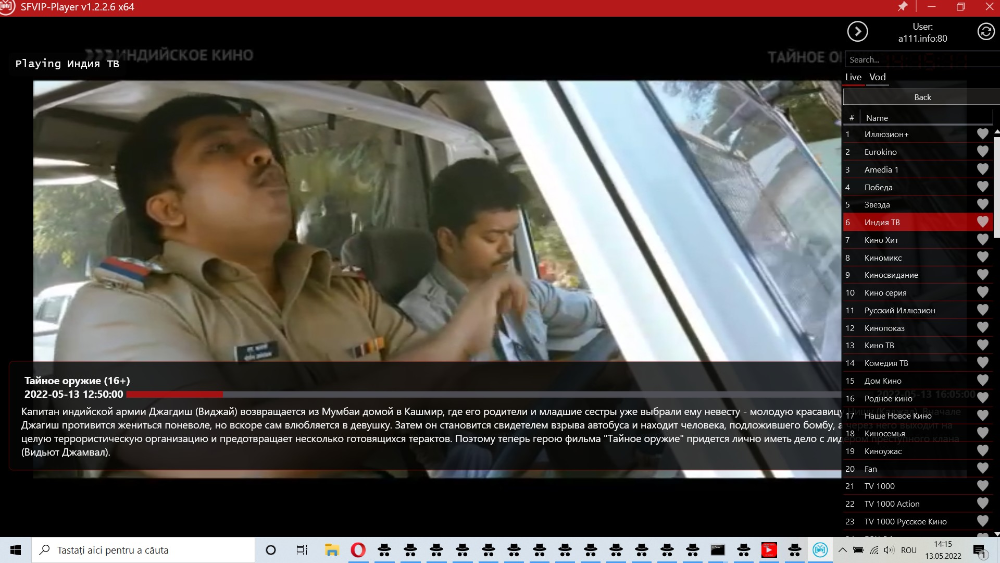
Task: Click heart icon on Дом Кино row
Action: click(x=982, y=381)
